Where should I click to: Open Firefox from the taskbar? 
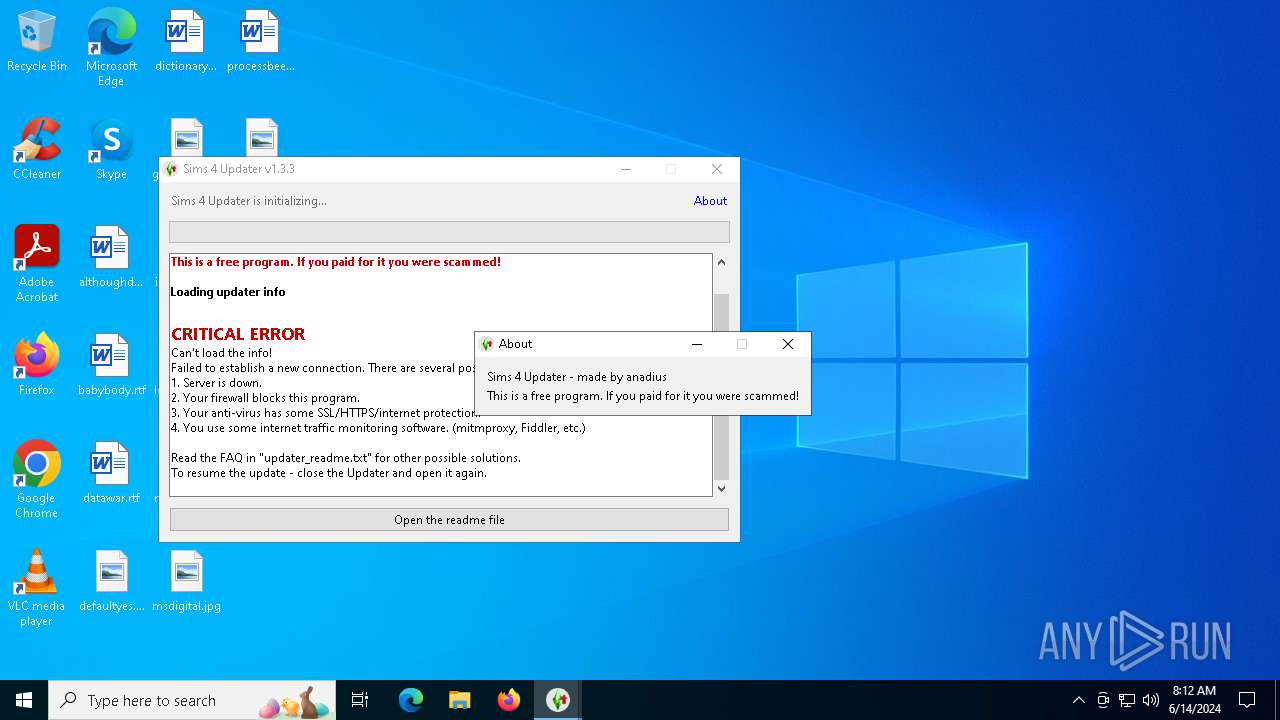pos(509,700)
